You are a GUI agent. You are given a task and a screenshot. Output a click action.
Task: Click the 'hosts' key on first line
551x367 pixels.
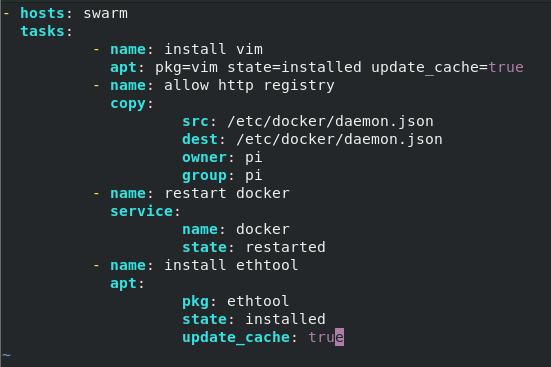pyautogui.click(x=42, y=13)
